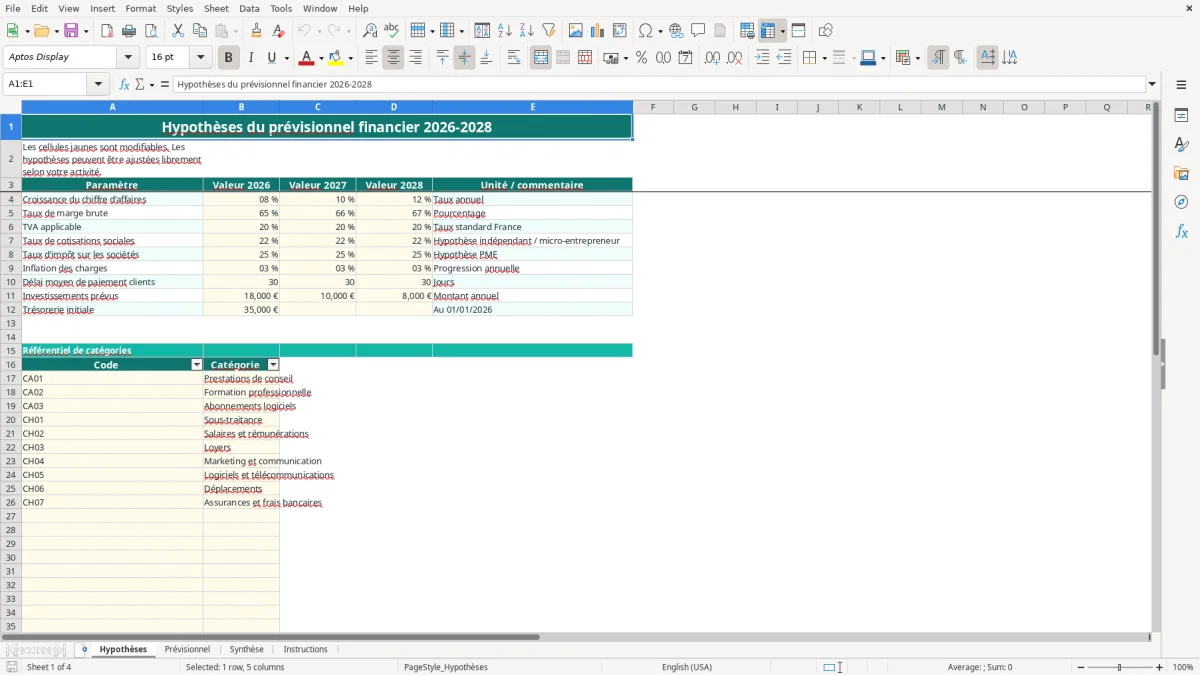Insert a pivot table

pos(620,31)
